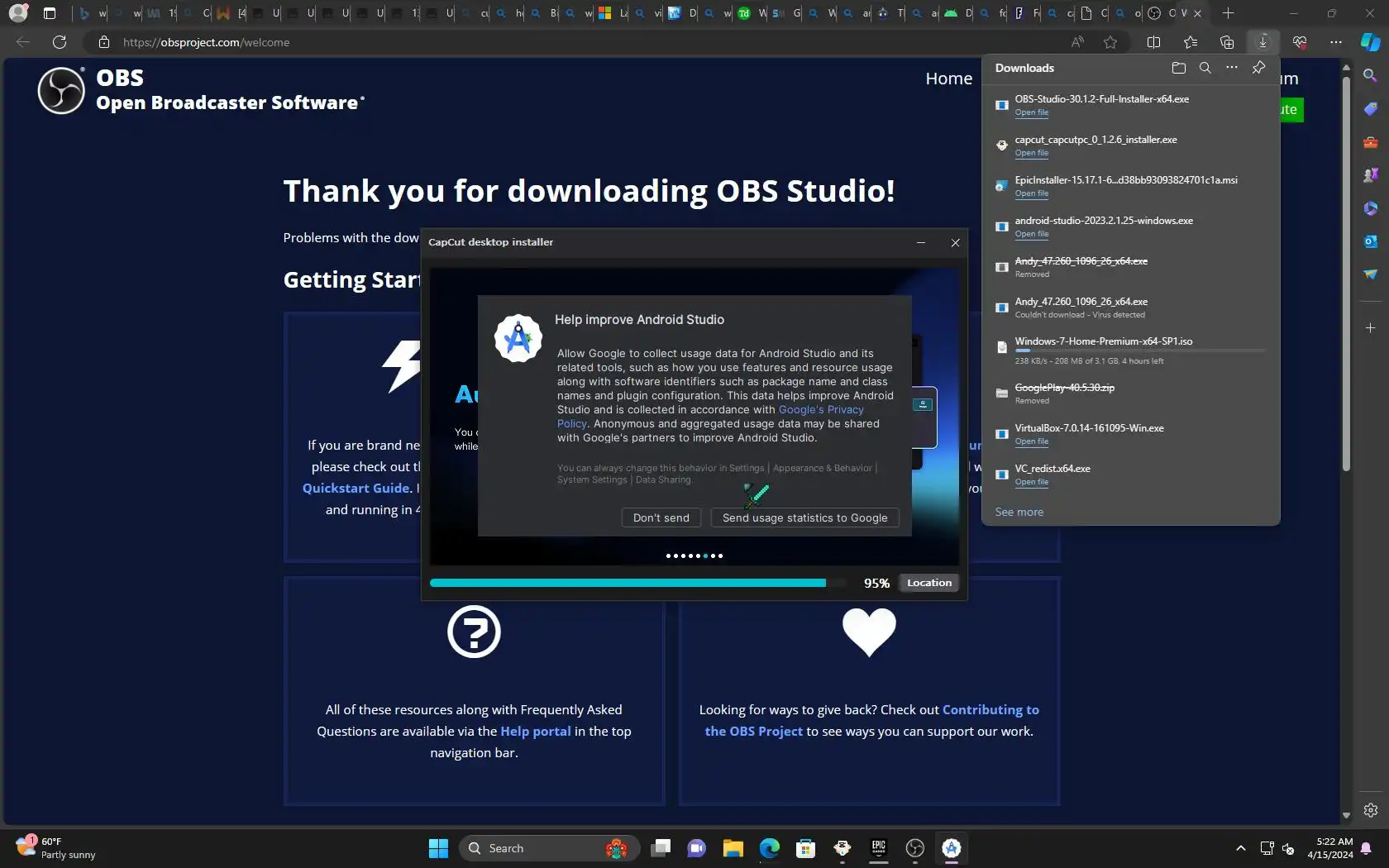This screenshot has height=868, width=1389.
Task: Select the Windows-7-Home-Premium-x64-SP1.iso download
Action: pyautogui.click(x=1130, y=351)
